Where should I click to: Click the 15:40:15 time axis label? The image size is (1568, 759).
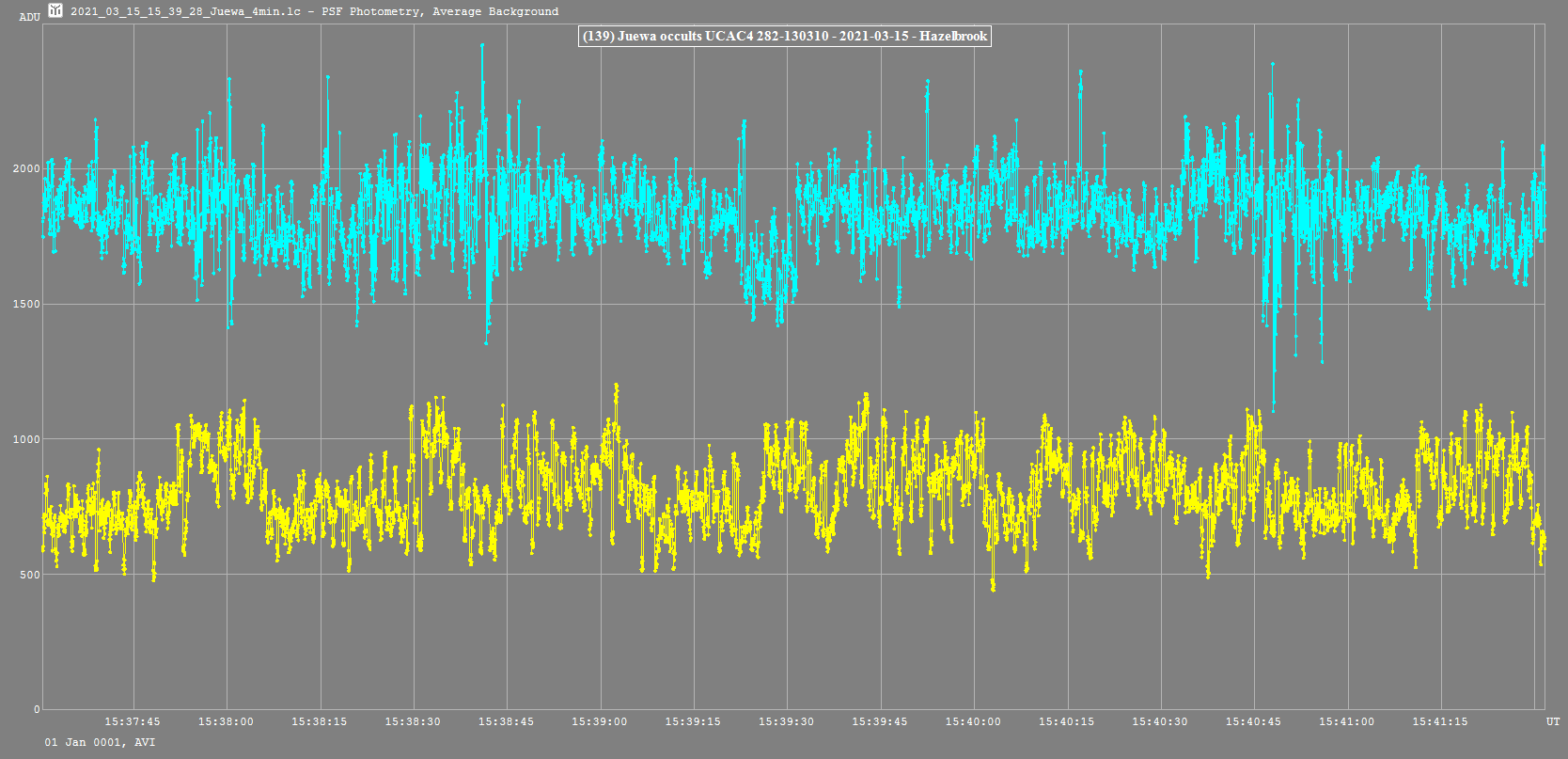click(1067, 721)
